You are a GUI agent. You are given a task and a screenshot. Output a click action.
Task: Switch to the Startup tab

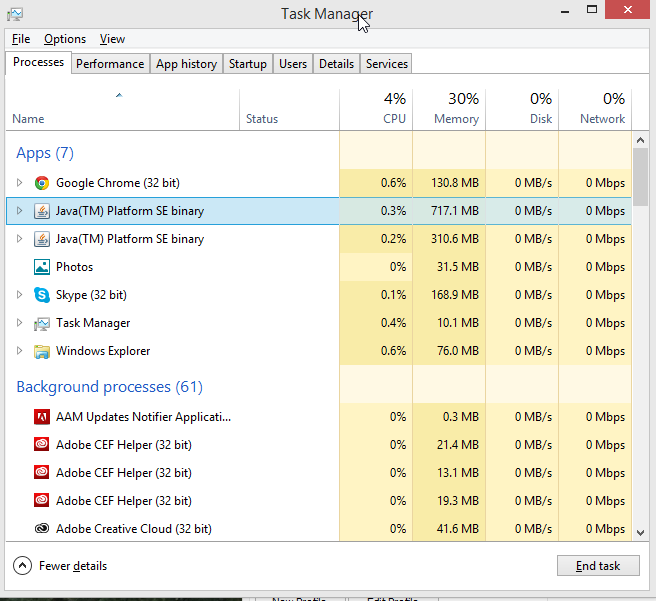pos(248,64)
